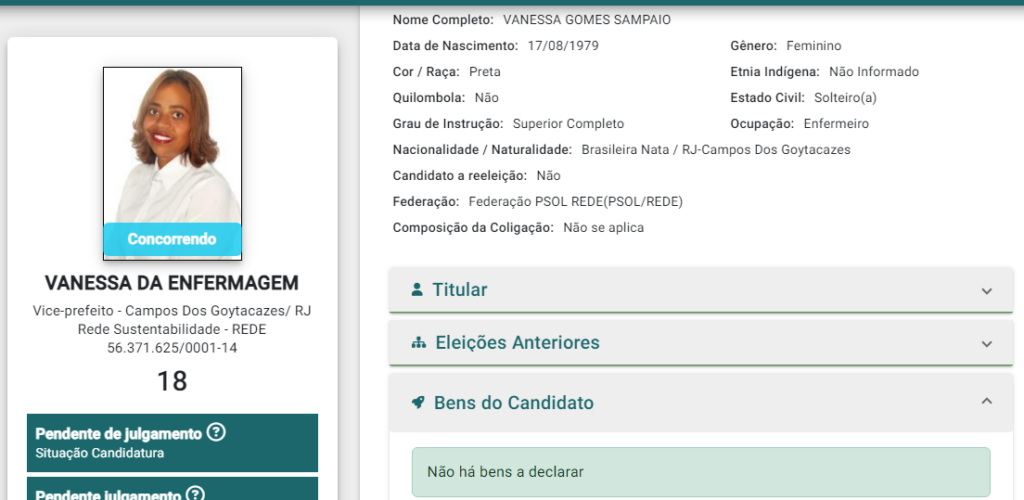Click the rocket icon before Bens do Candidato
The height and width of the screenshot is (500, 1024).
pos(418,403)
